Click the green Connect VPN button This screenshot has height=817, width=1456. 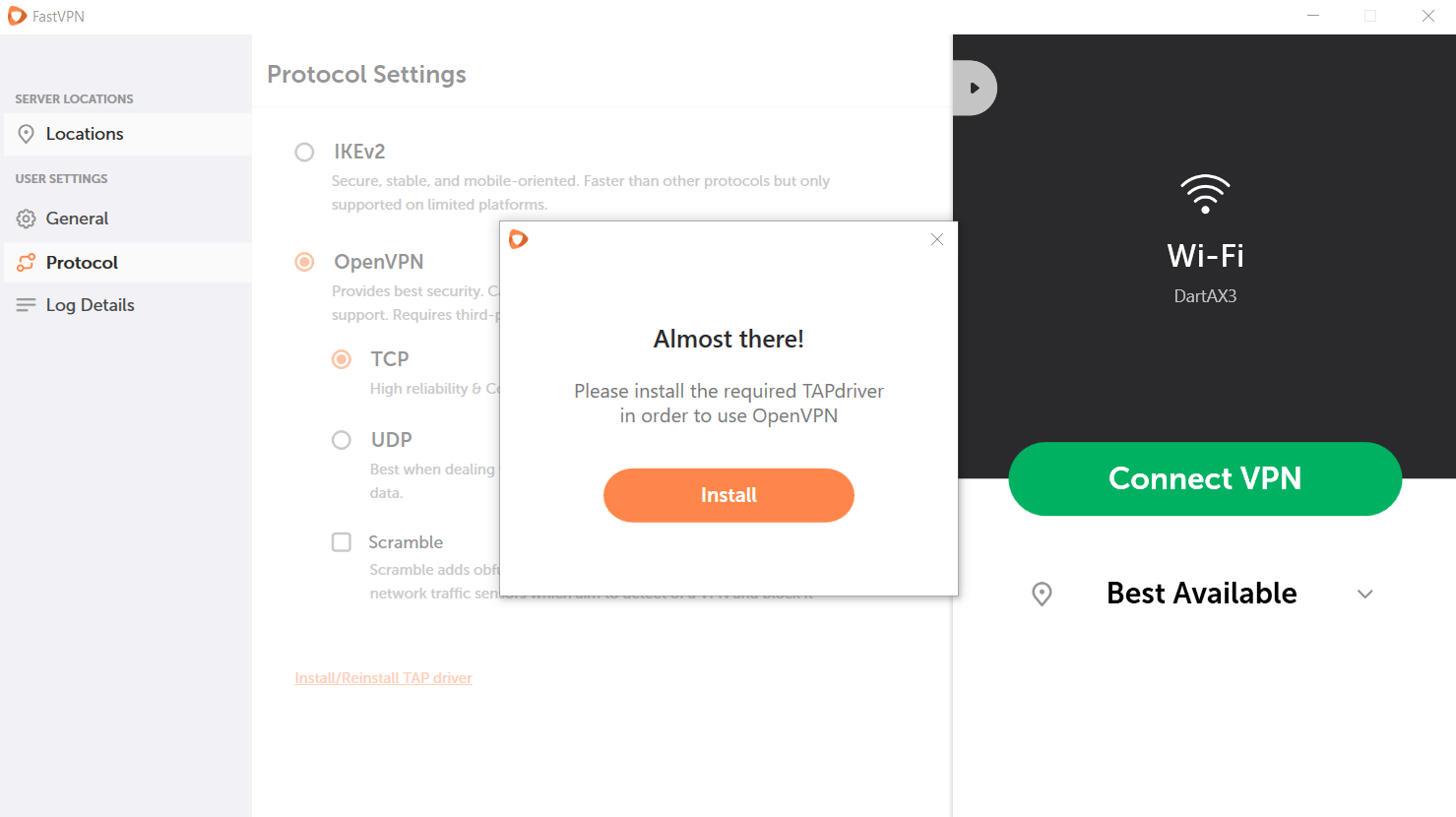coord(1205,478)
